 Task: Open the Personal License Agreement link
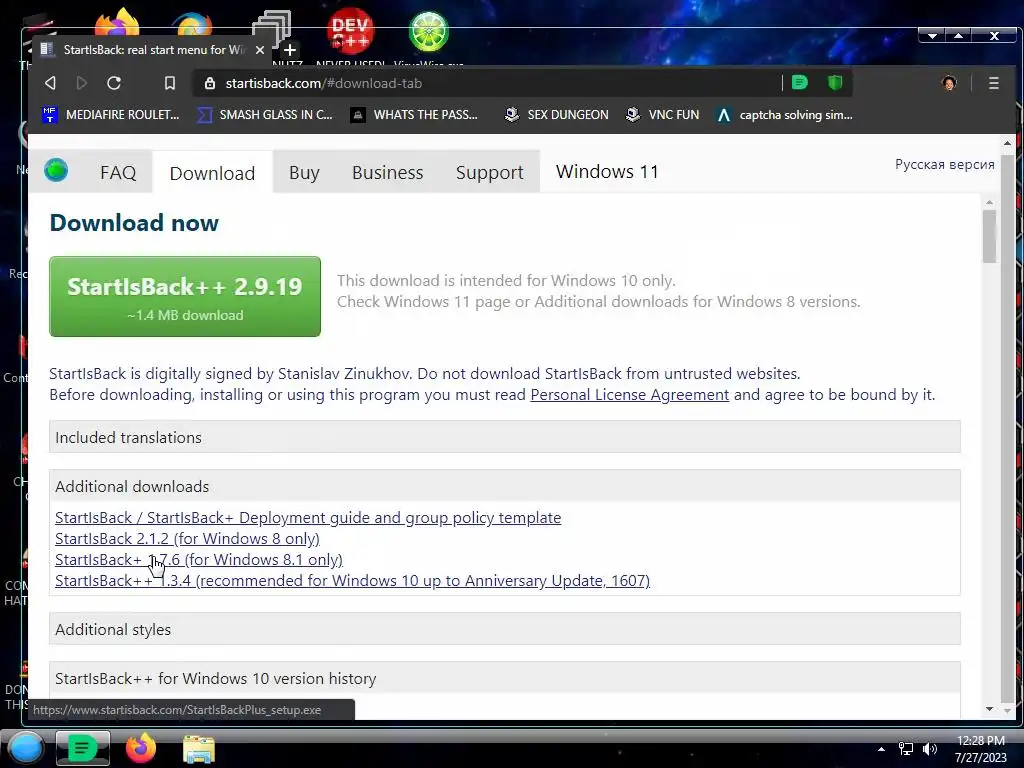(x=630, y=394)
